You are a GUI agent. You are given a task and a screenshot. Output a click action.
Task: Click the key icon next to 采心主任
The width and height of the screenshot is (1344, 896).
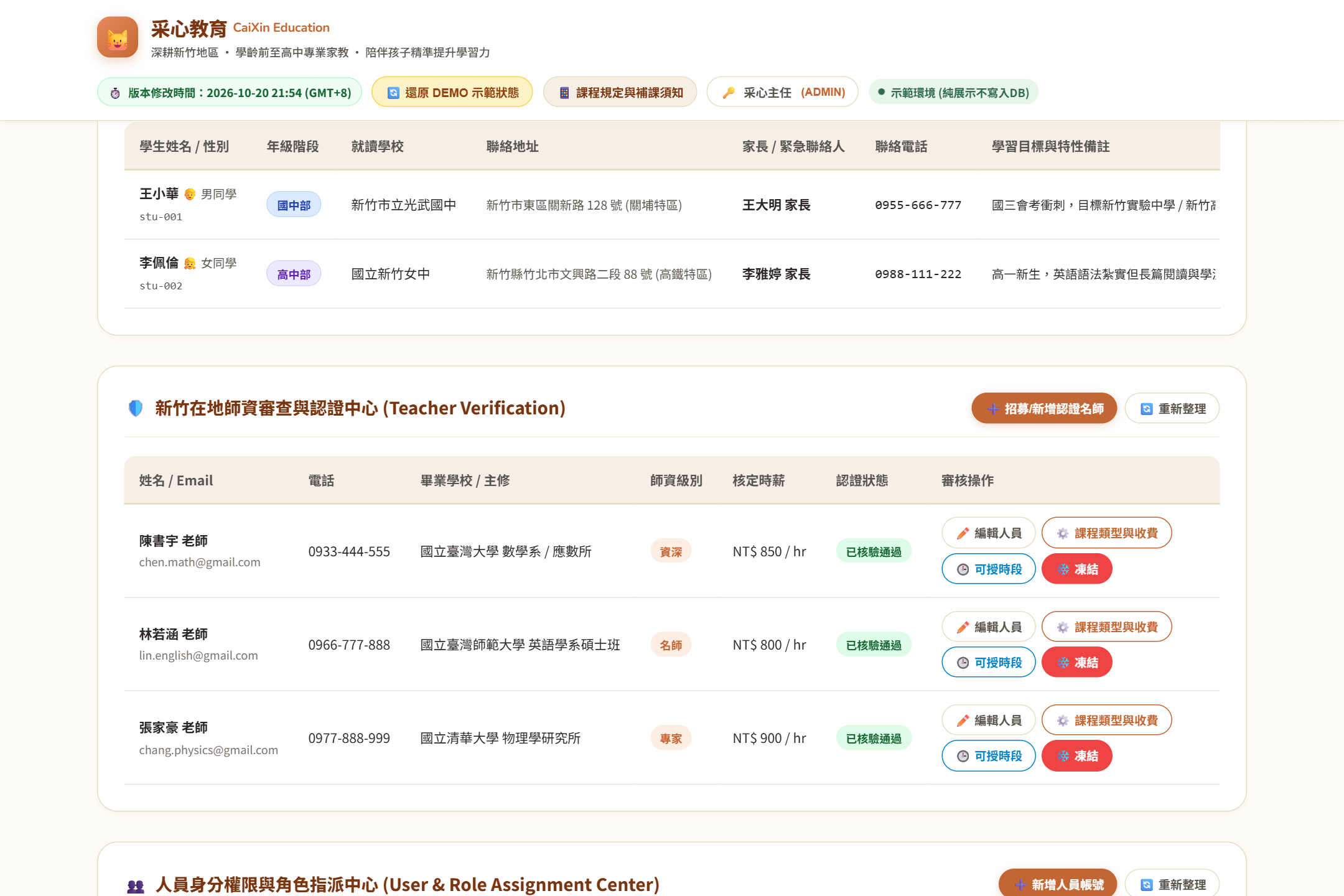pyautogui.click(x=729, y=93)
